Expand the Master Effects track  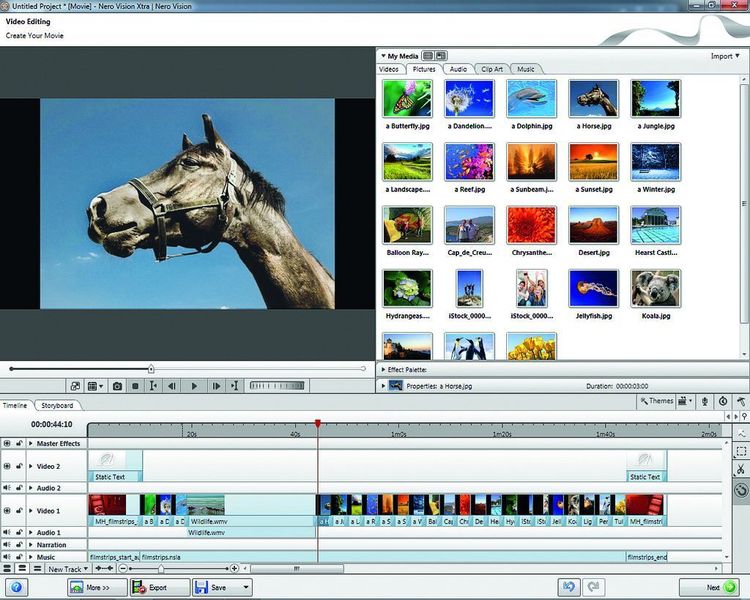point(31,444)
